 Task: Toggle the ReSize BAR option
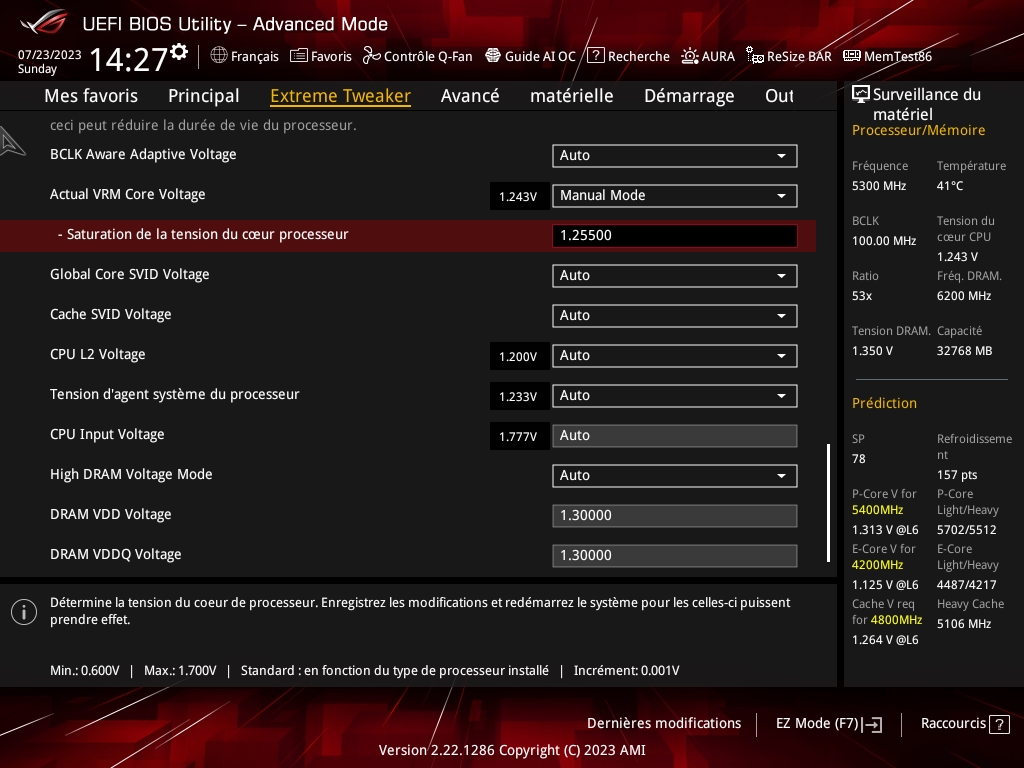pyautogui.click(x=788, y=56)
